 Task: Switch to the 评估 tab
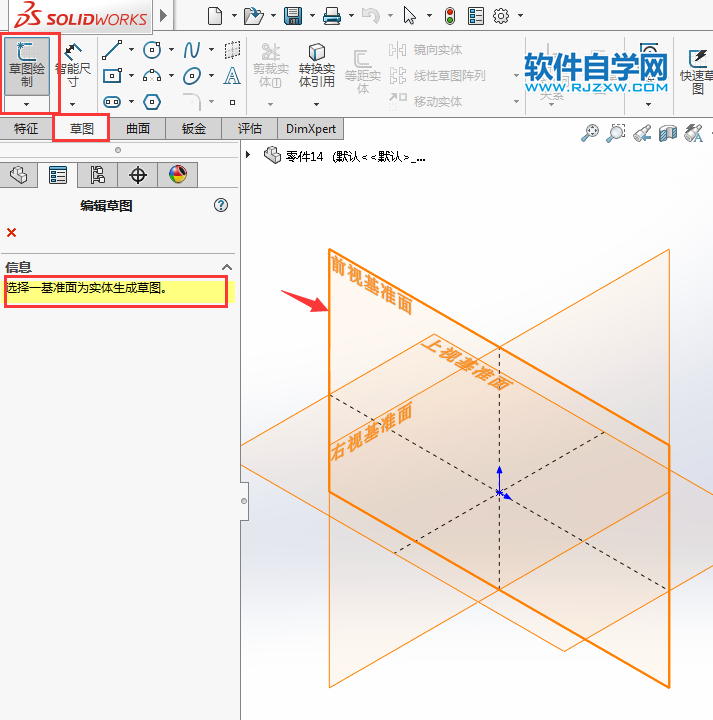pos(250,129)
